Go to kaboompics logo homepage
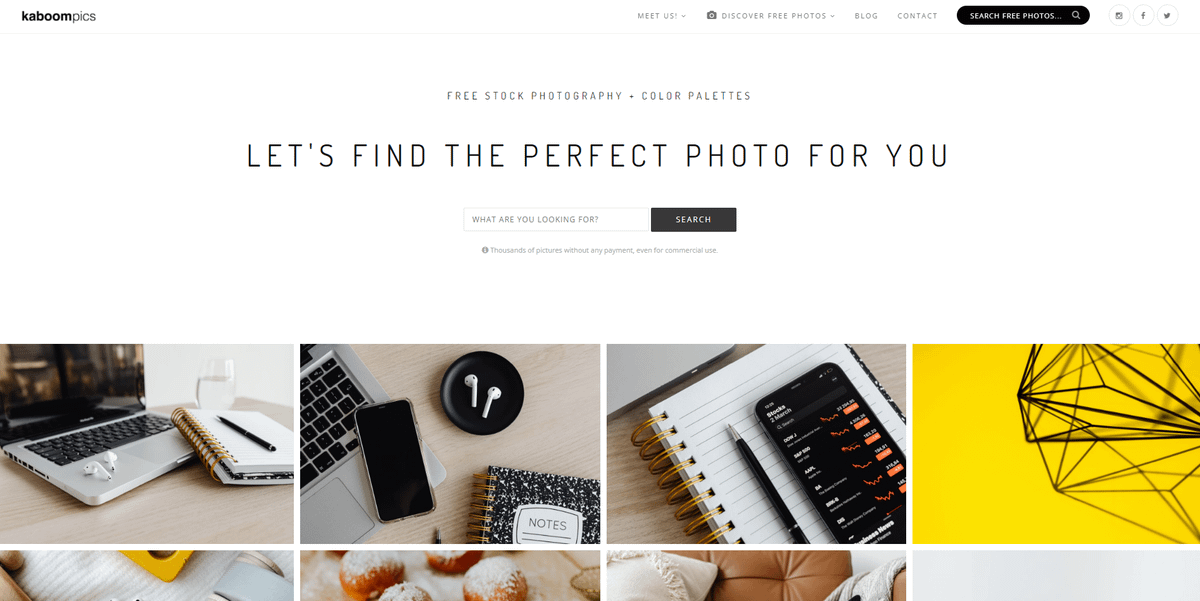Image resolution: width=1200 pixels, height=601 pixels. coord(59,16)
